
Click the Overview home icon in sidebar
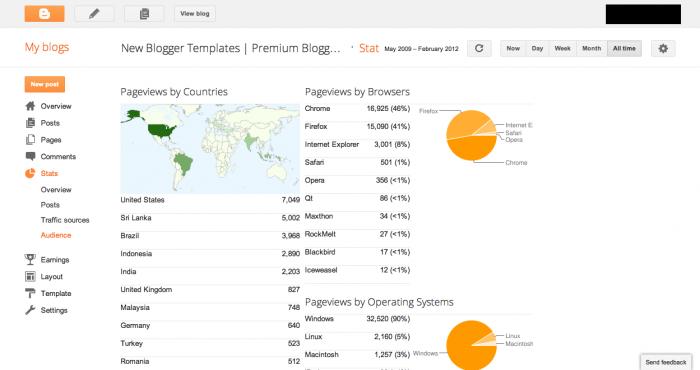30,106
